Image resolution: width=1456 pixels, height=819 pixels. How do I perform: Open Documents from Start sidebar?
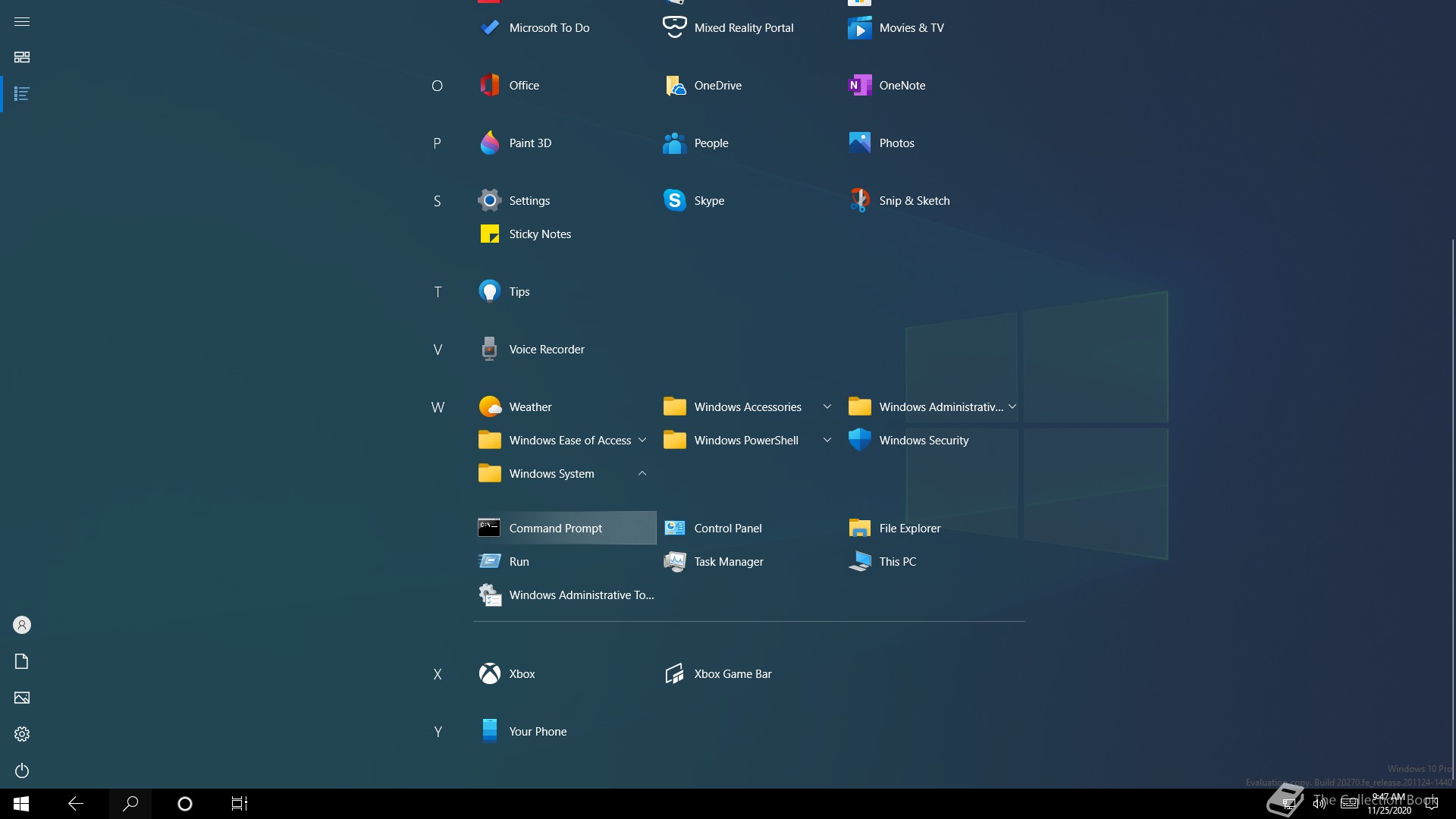tap(22, 661)
